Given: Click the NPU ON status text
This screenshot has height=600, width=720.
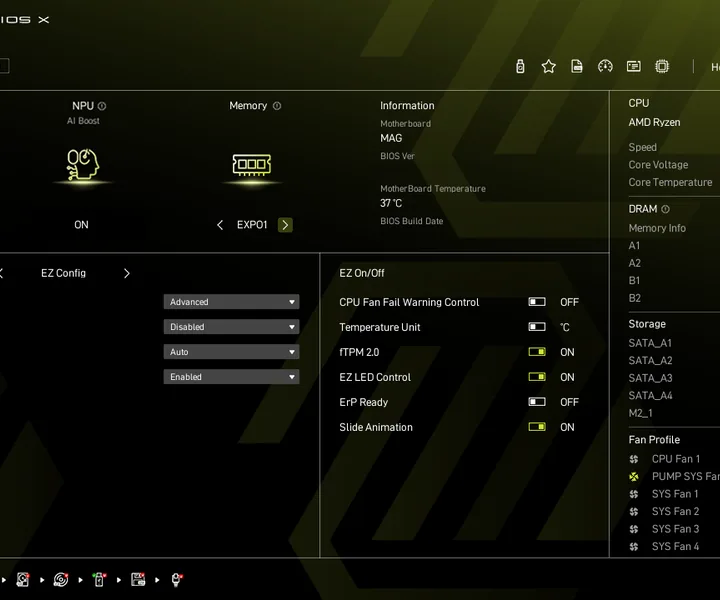Looking at the screenshot, I should coord(81,225).
